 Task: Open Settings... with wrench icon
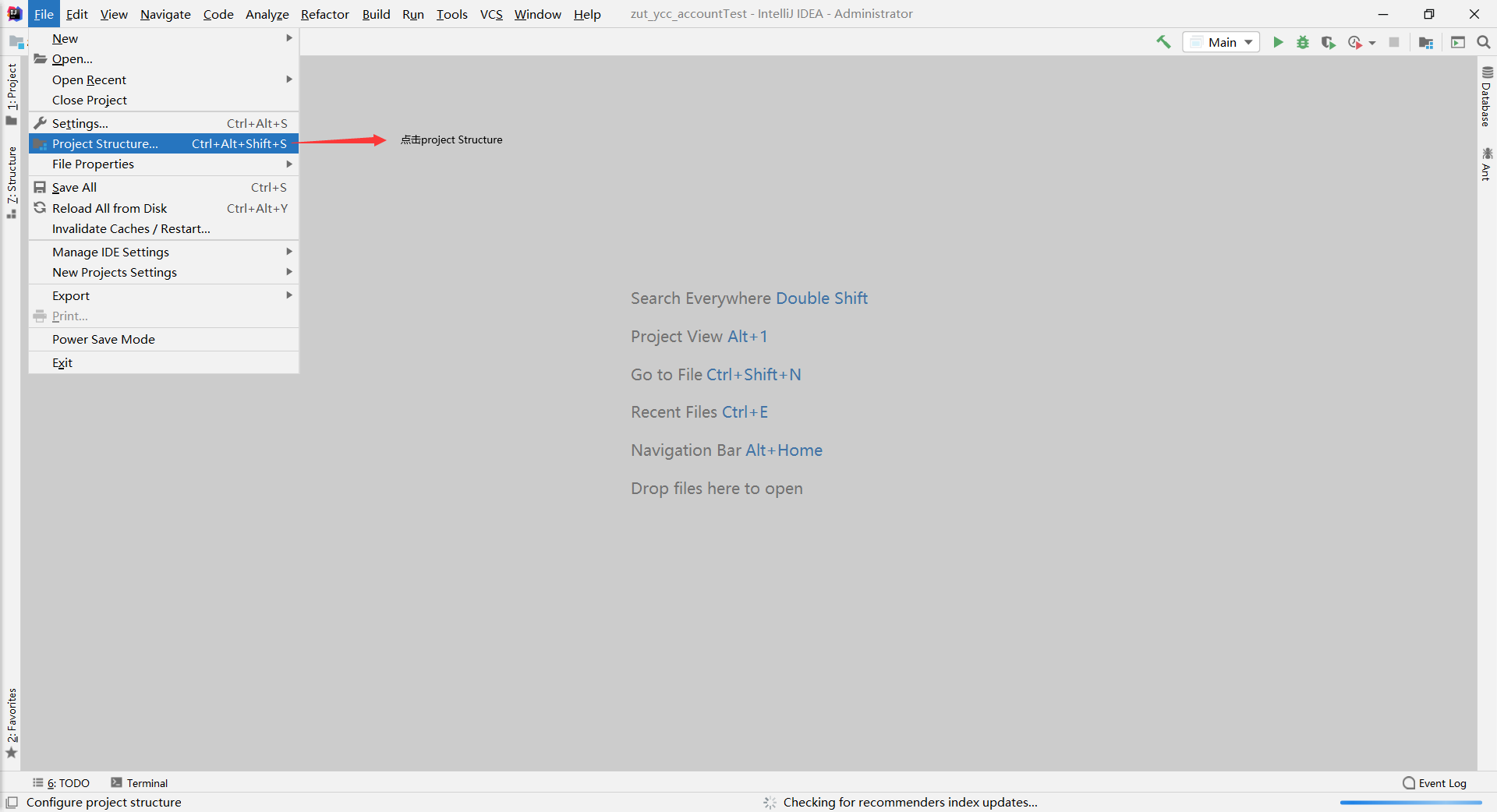(164, 123)
